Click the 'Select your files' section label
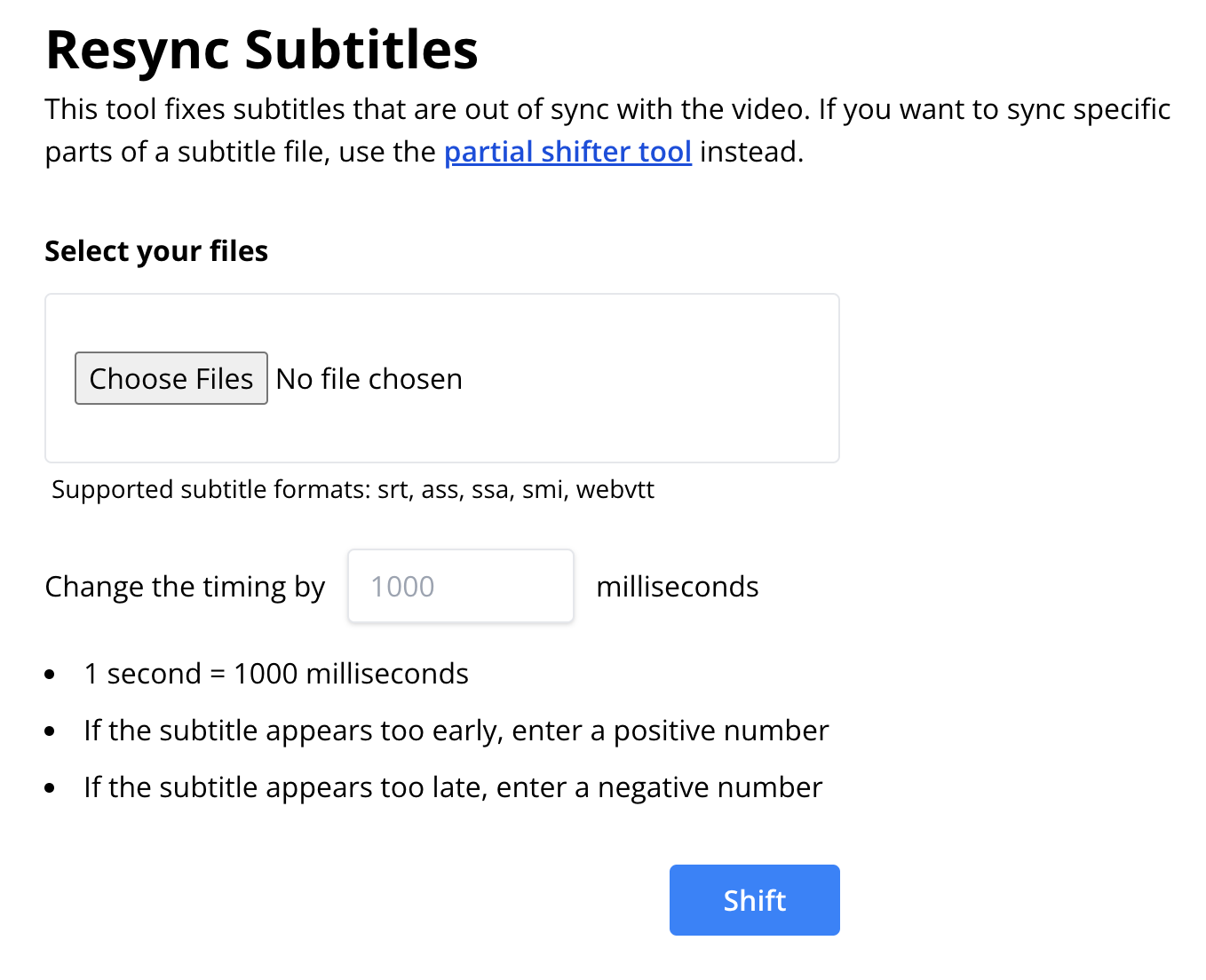Image resolution: width=1206 pixels, height=980 pixels. pyautogui.click(x=156, y=251)
